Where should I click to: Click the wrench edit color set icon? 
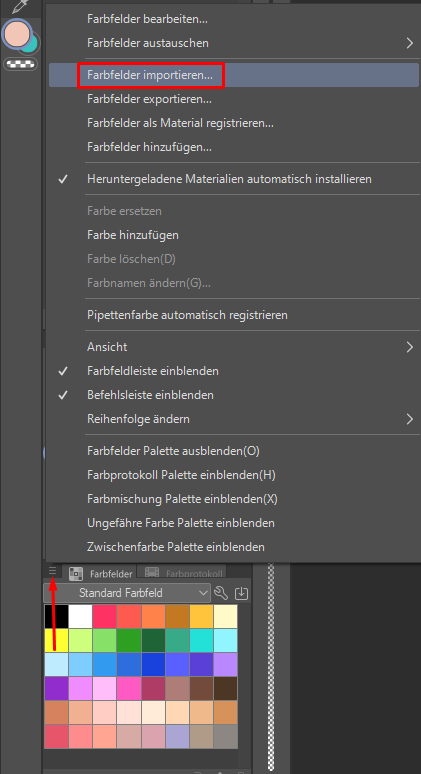[221, 593]
